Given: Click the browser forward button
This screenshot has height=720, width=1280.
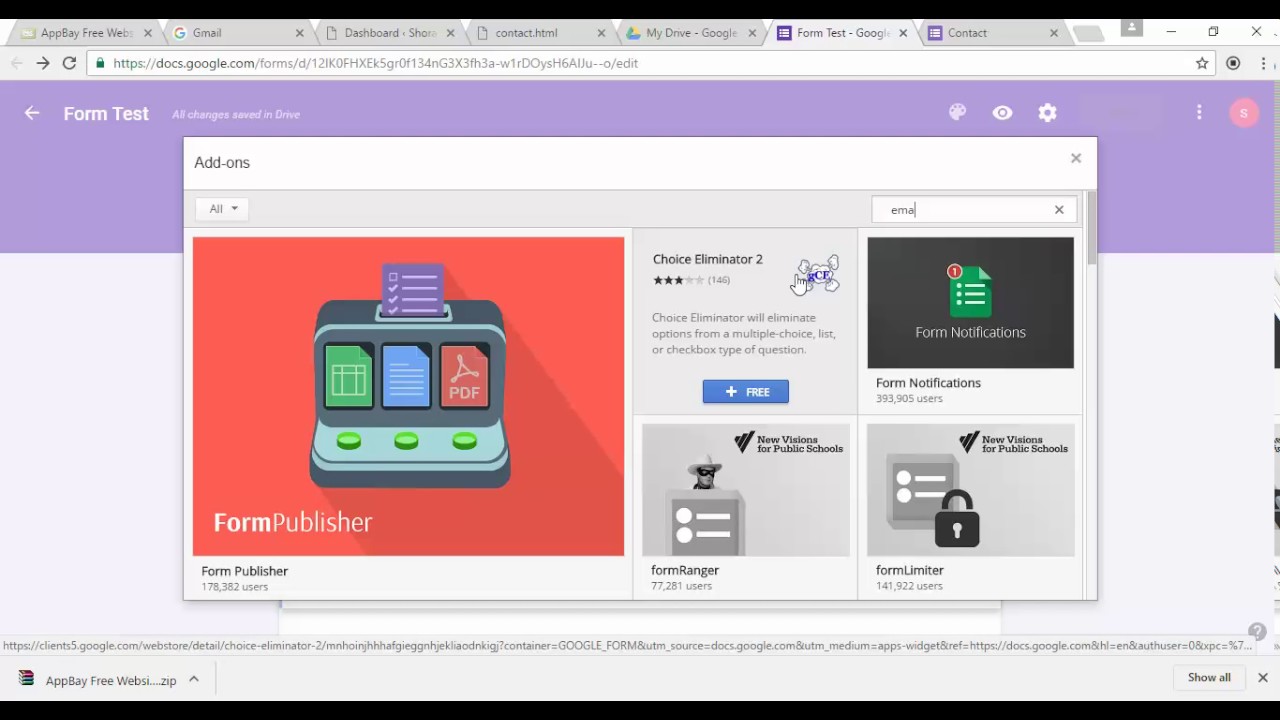Looking at the screenshot, I should coord(42,63).
